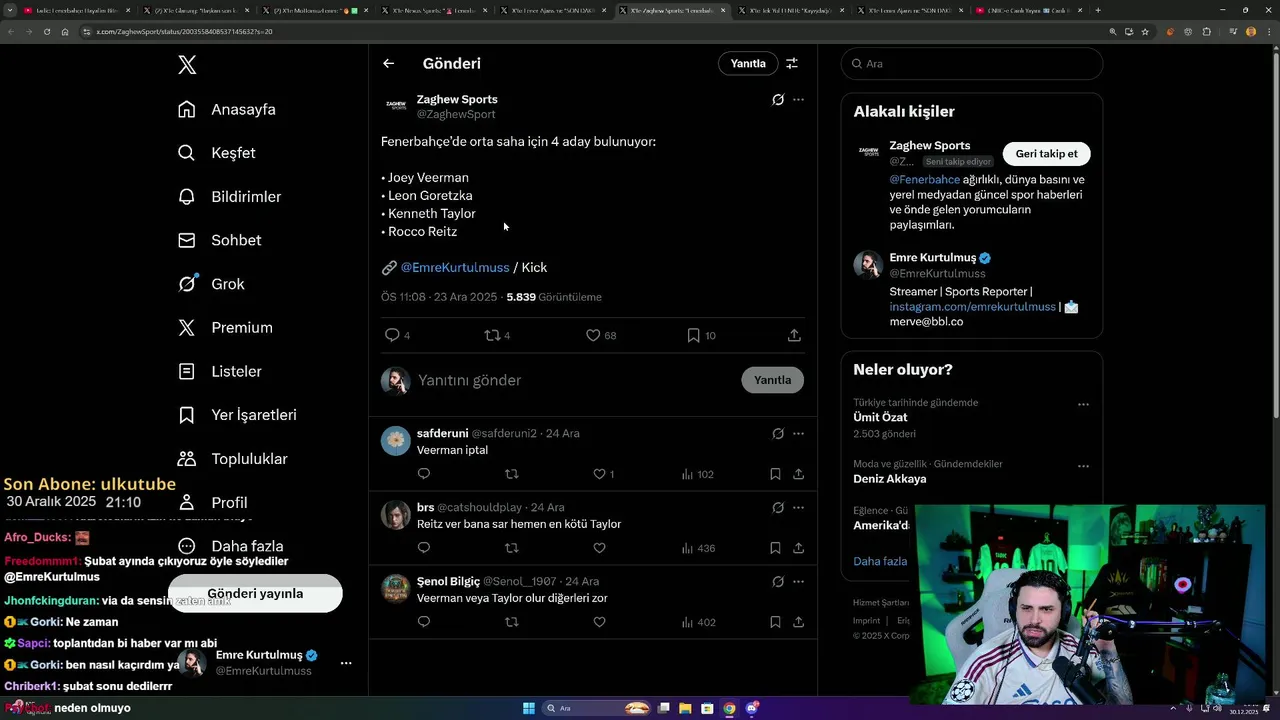Click the repost icon on main post

(x=492, y=335)
